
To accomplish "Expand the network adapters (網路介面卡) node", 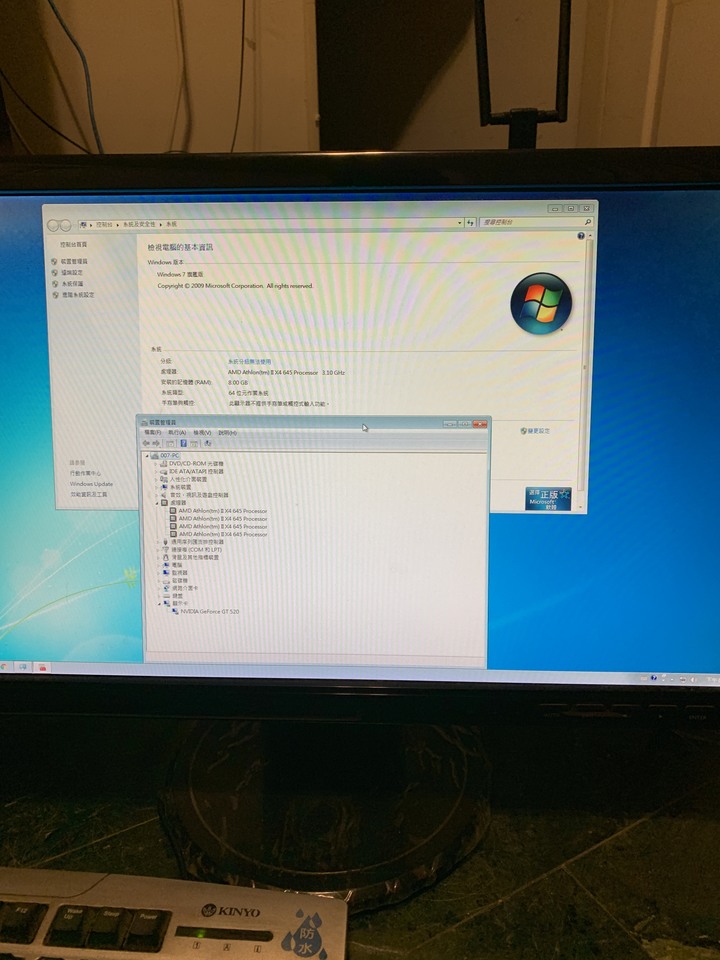I will point(159,588).
